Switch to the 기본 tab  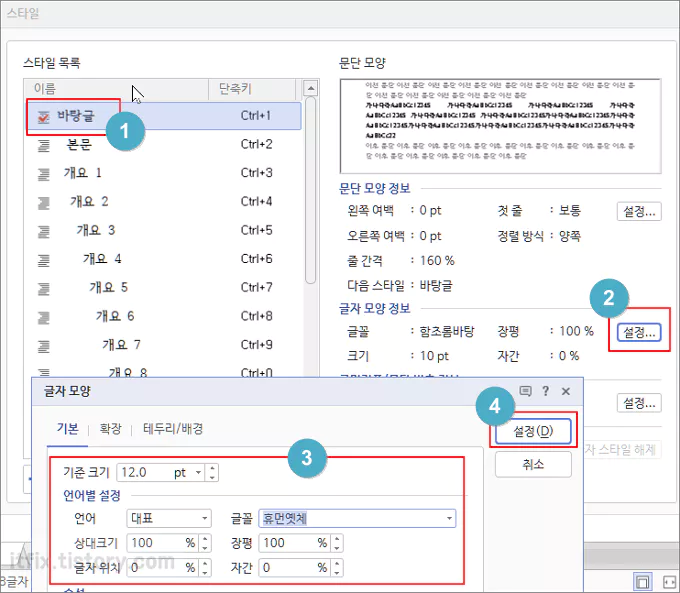67,429
